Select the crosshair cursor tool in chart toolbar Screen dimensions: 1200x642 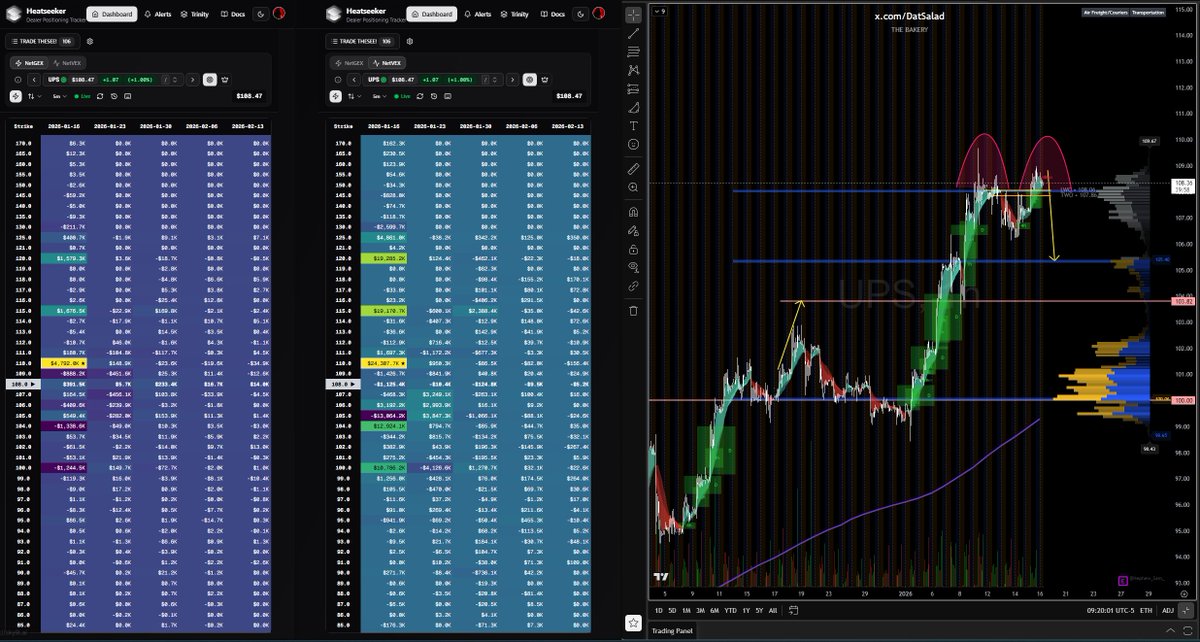pos(633,14)
